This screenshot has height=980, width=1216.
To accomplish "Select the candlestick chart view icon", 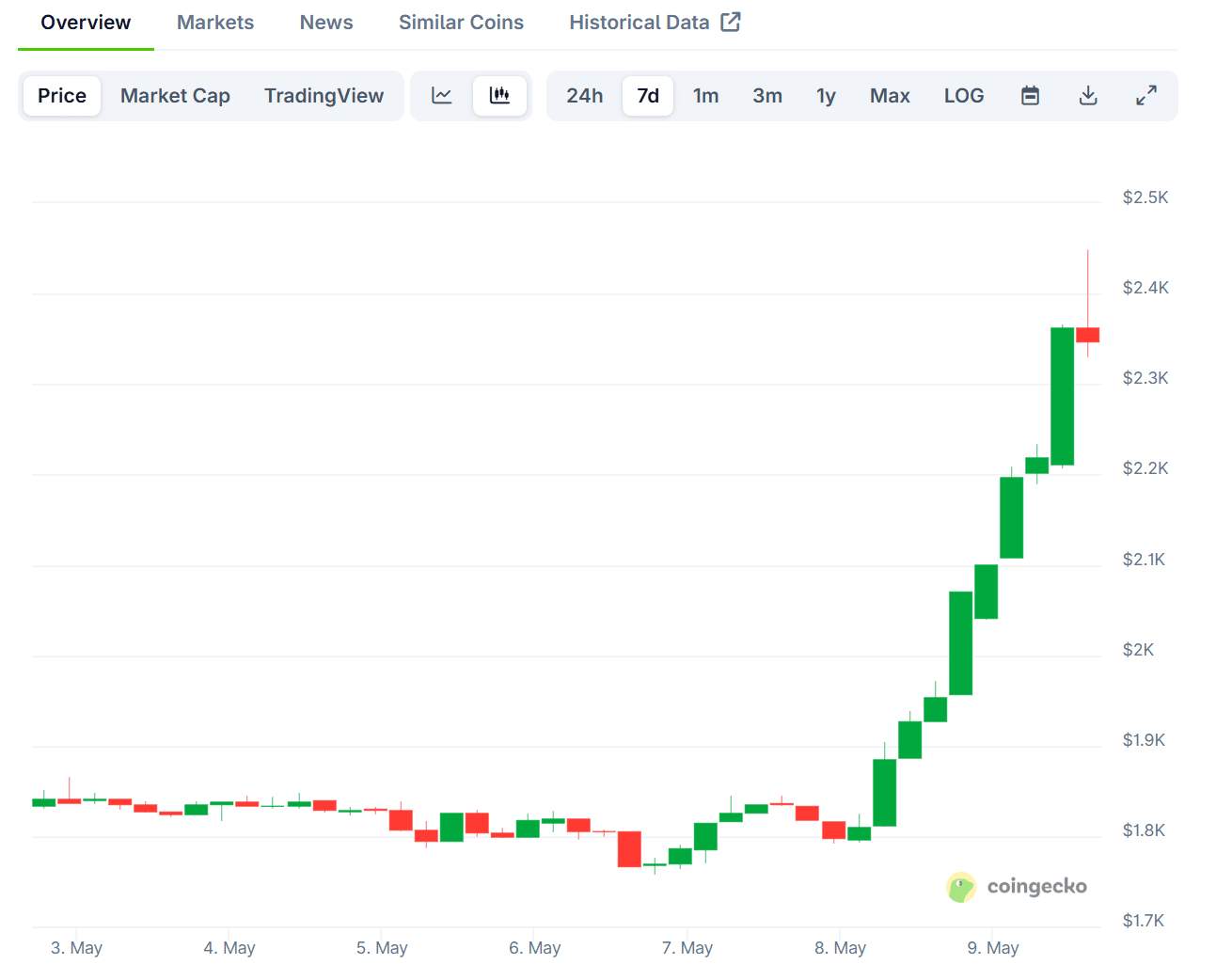I will 499,95.
